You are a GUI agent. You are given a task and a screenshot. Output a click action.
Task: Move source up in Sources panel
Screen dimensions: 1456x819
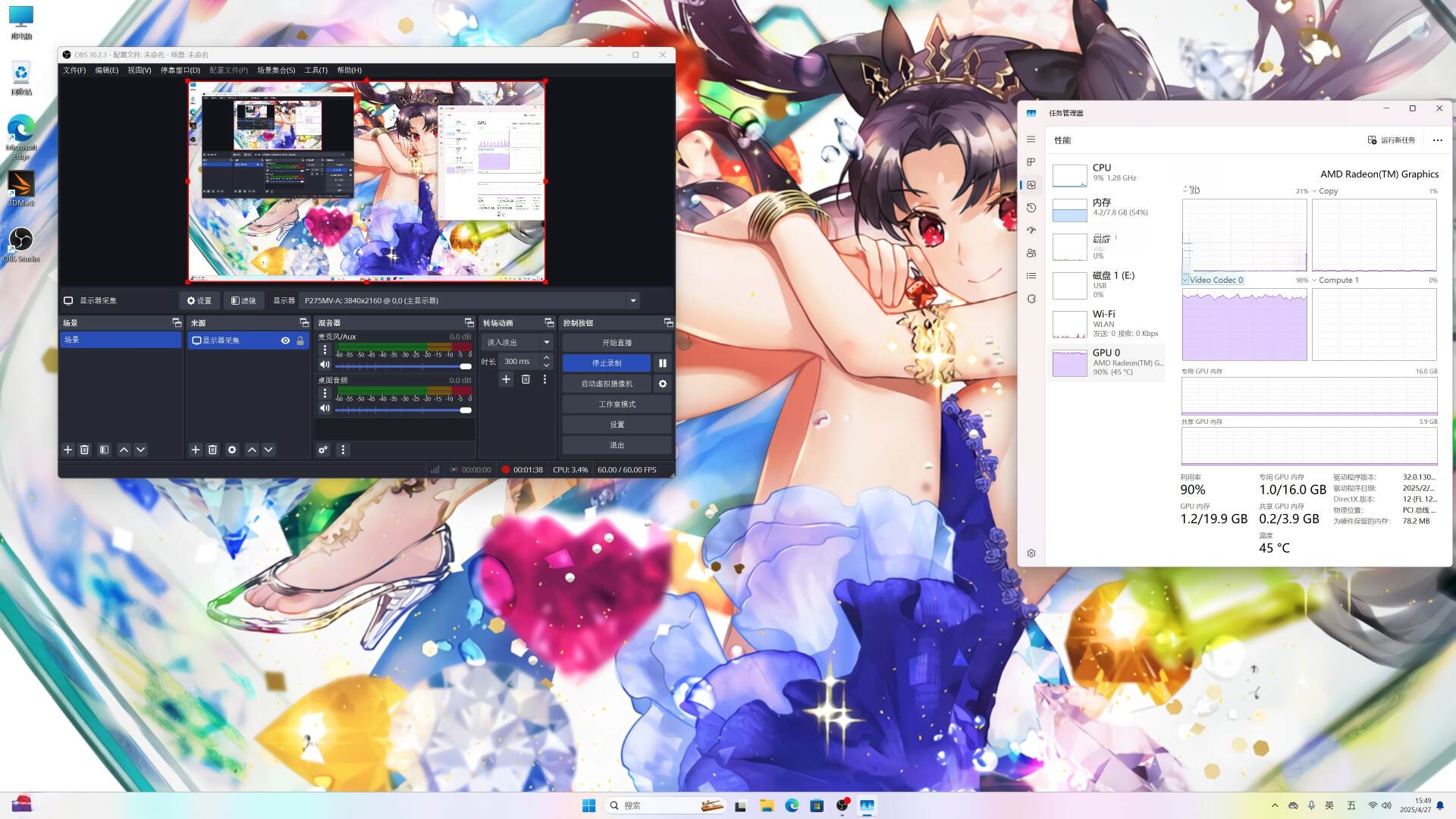(252, 450)
